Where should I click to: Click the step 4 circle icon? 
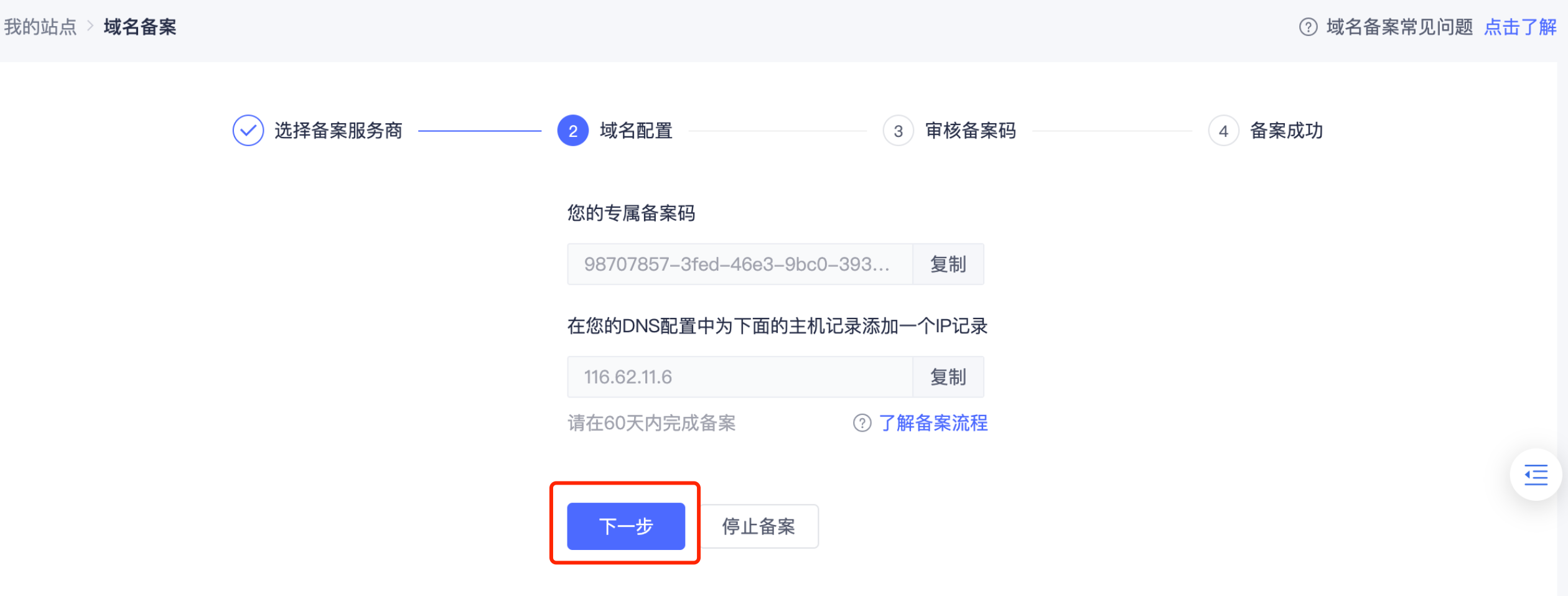point(1223,131)
